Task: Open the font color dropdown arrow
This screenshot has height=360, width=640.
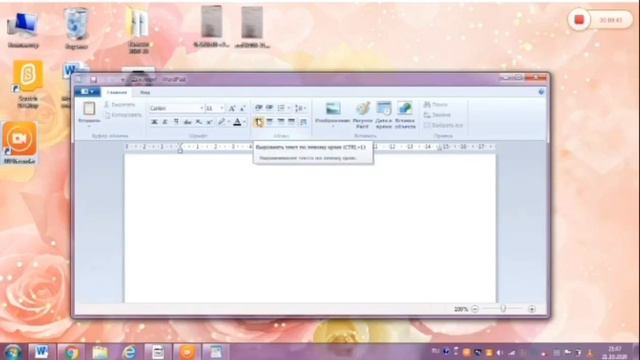Action: [244, 122]
